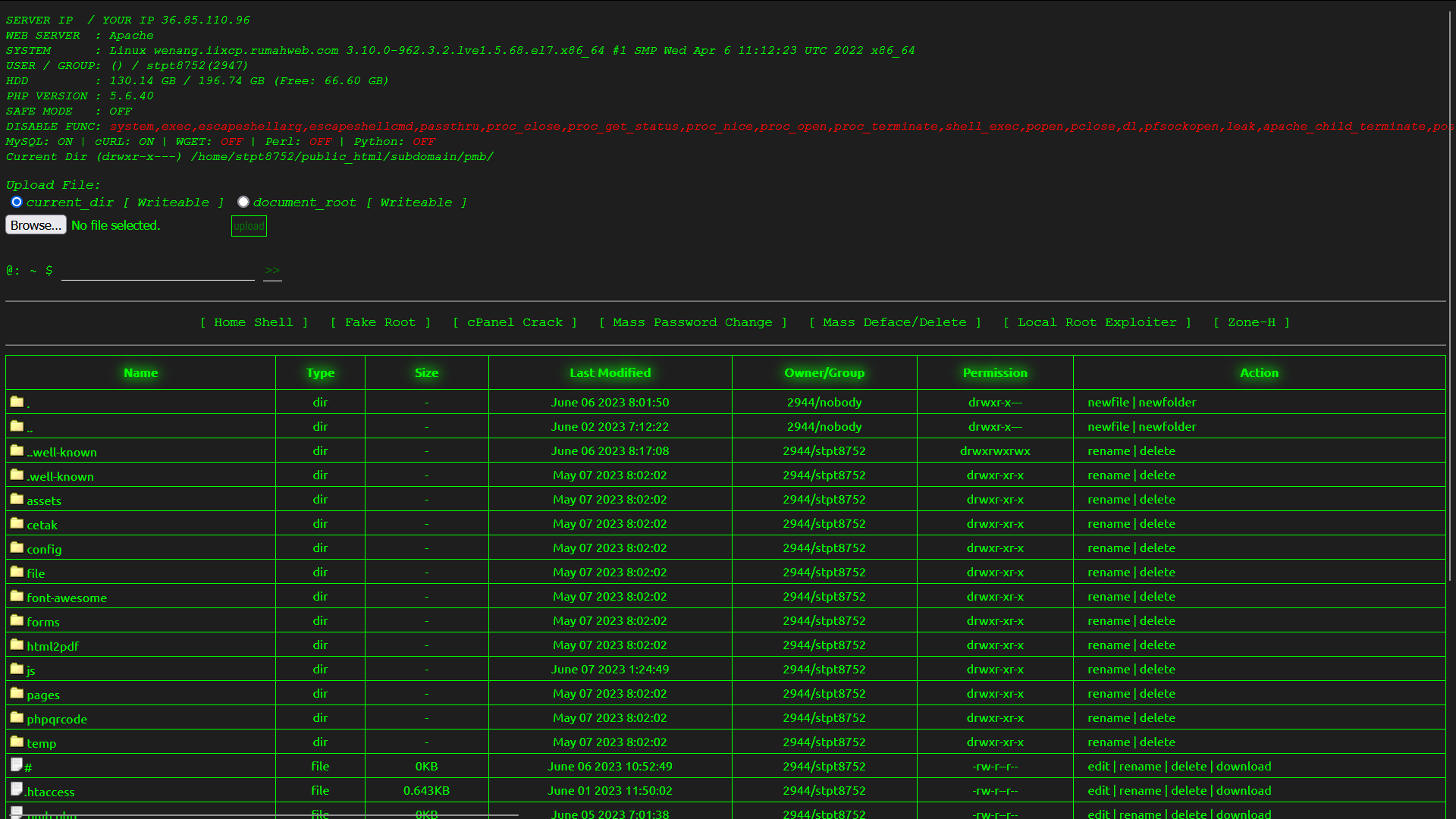This screenshot has height=819, width=1456.
Task: Rename the cetak folder
Action: [x=1109, y=523]
